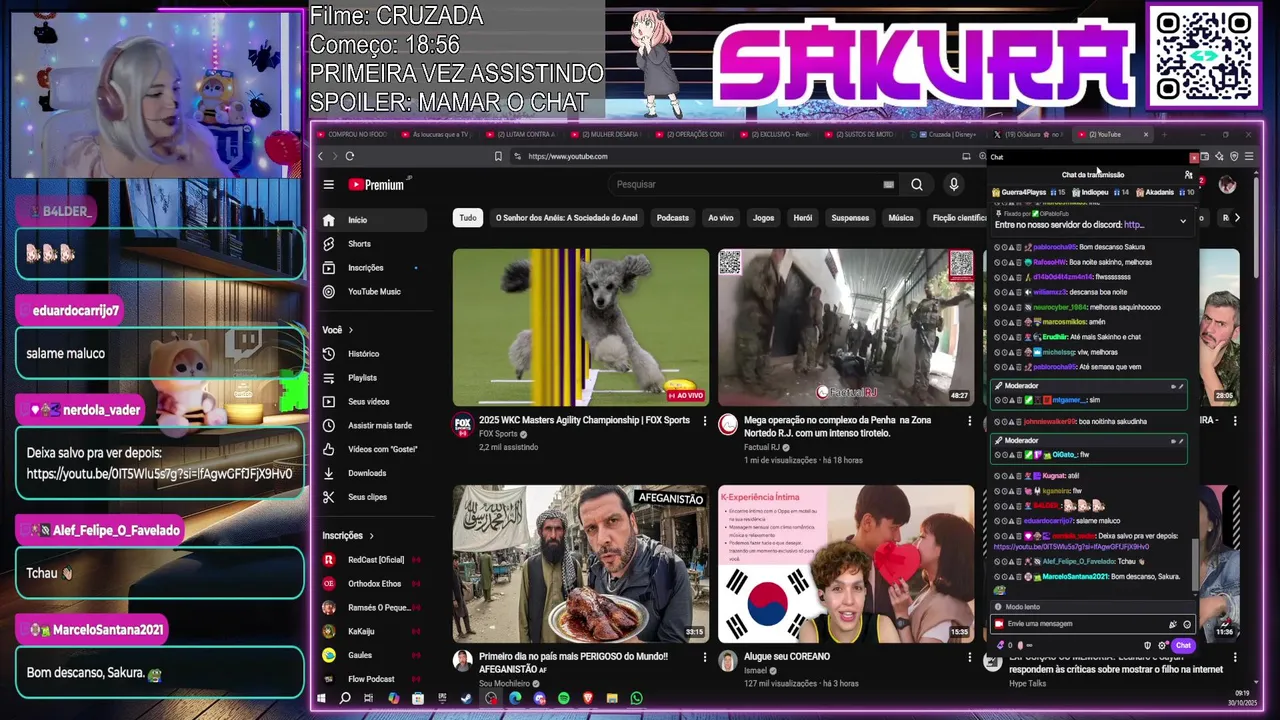Open Steam from the taskbar
This screenshot has height=720, width=1280.
[x=466, y=699]
